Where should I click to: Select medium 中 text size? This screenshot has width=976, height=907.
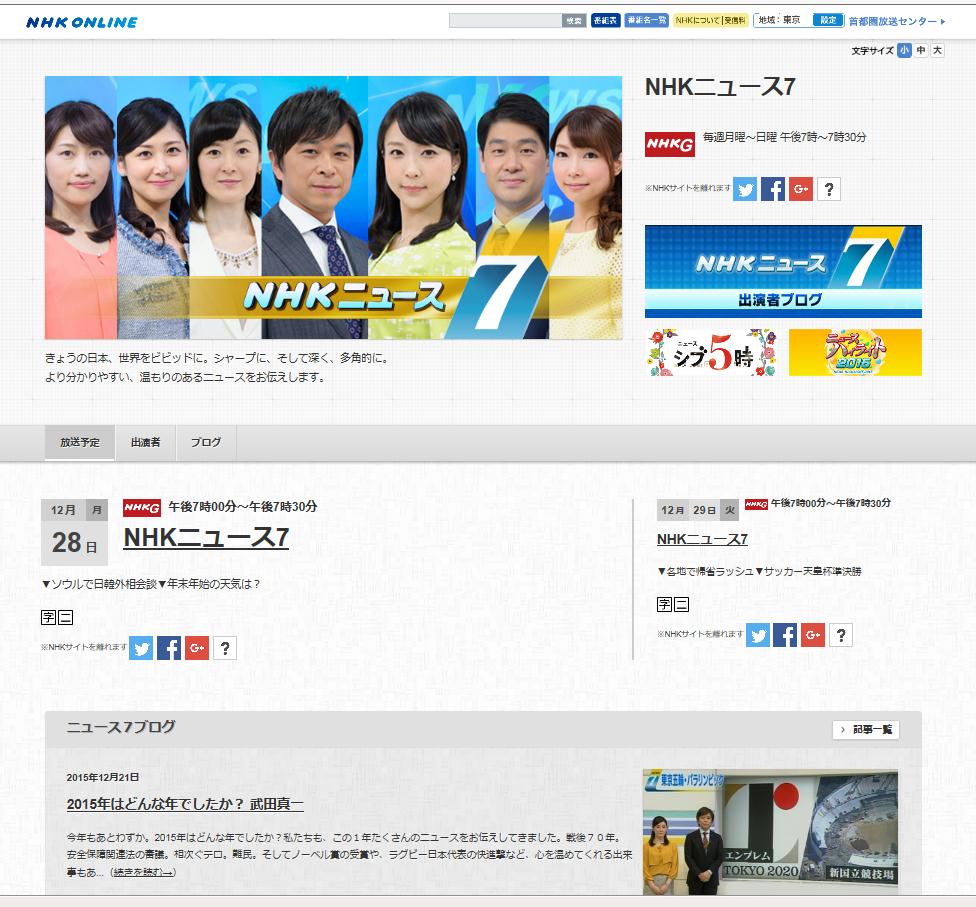pos(921,50)
